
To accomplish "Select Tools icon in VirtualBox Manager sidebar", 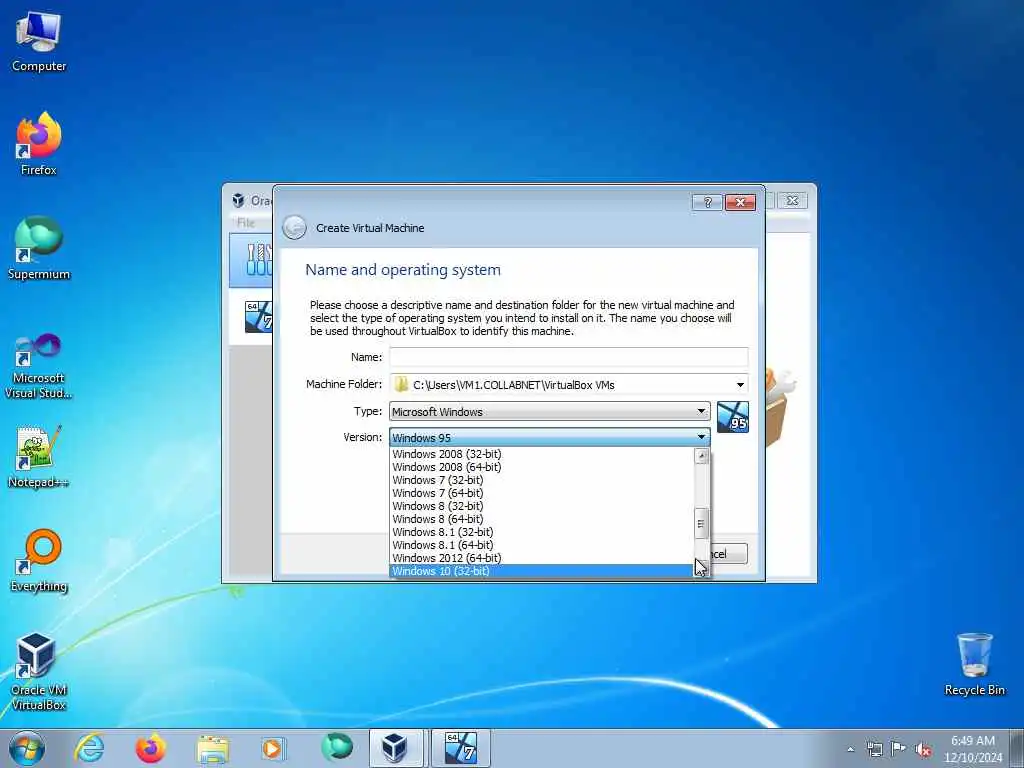I will coord(259,260).
